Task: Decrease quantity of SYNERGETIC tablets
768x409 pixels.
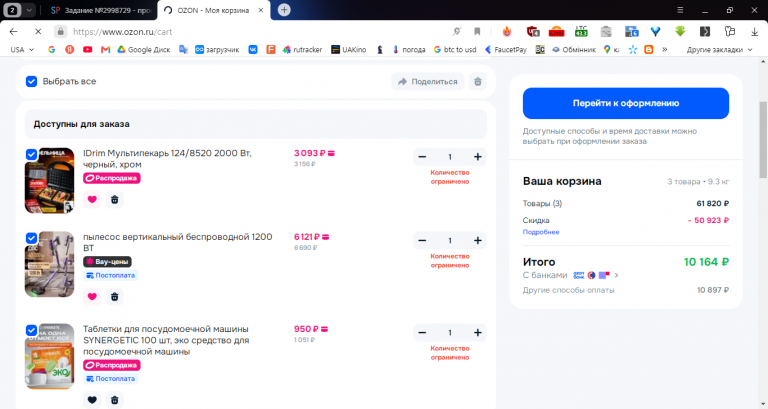Action: [422, 333]
